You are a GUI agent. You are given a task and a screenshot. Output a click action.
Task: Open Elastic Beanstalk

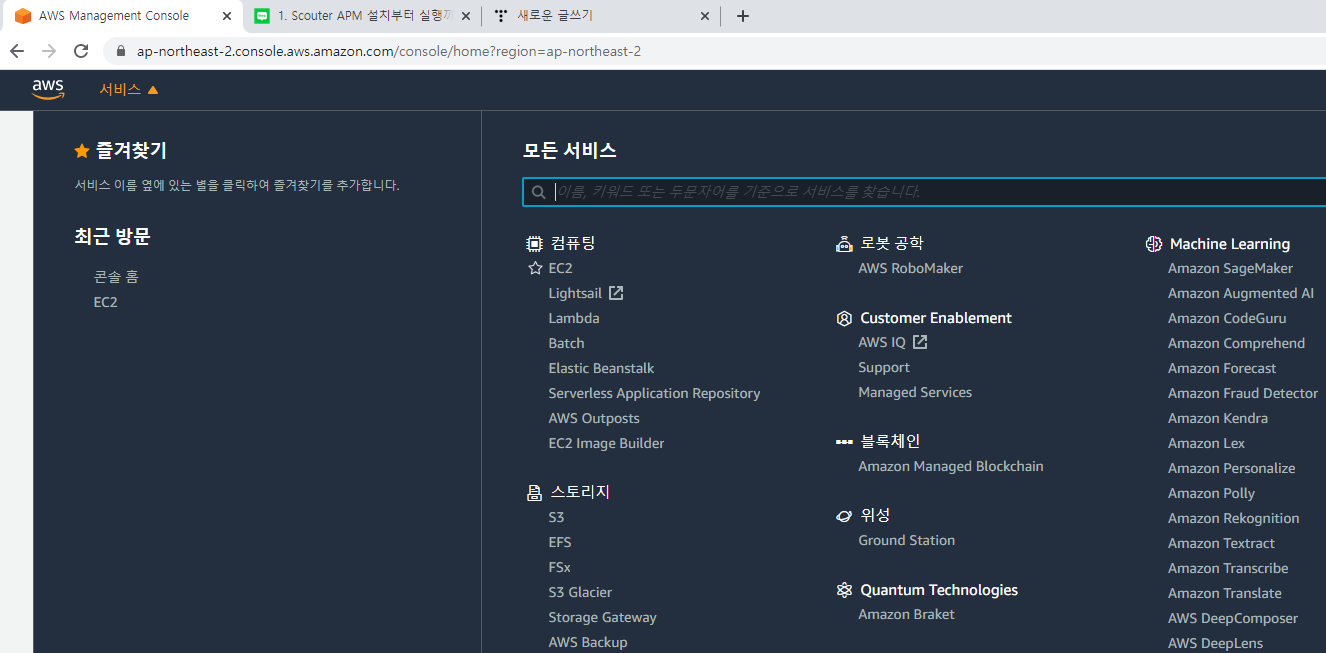click(x=601, y=368)
